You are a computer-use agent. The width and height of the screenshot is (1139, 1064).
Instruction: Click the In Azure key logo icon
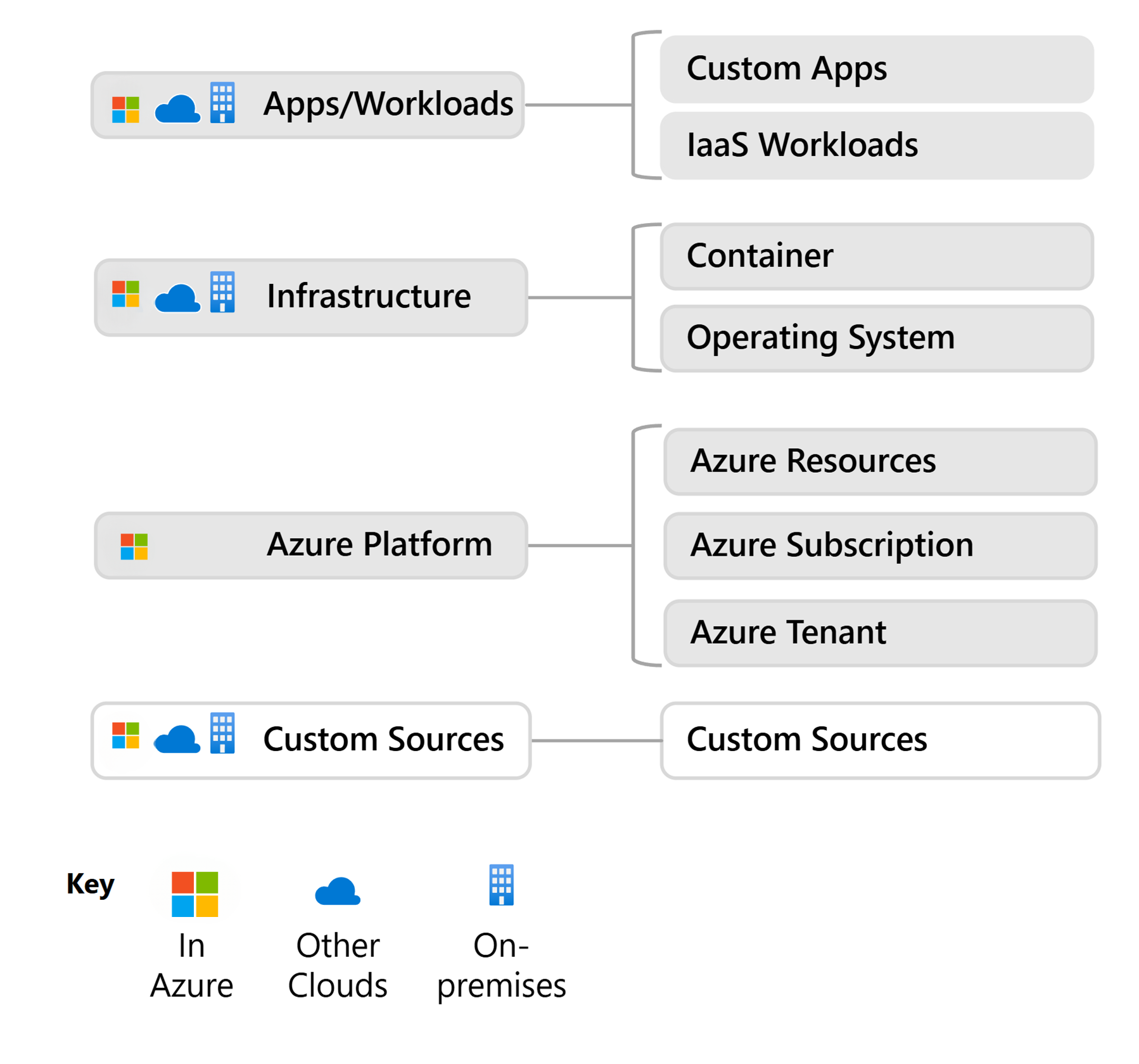[x=194, y=894]
